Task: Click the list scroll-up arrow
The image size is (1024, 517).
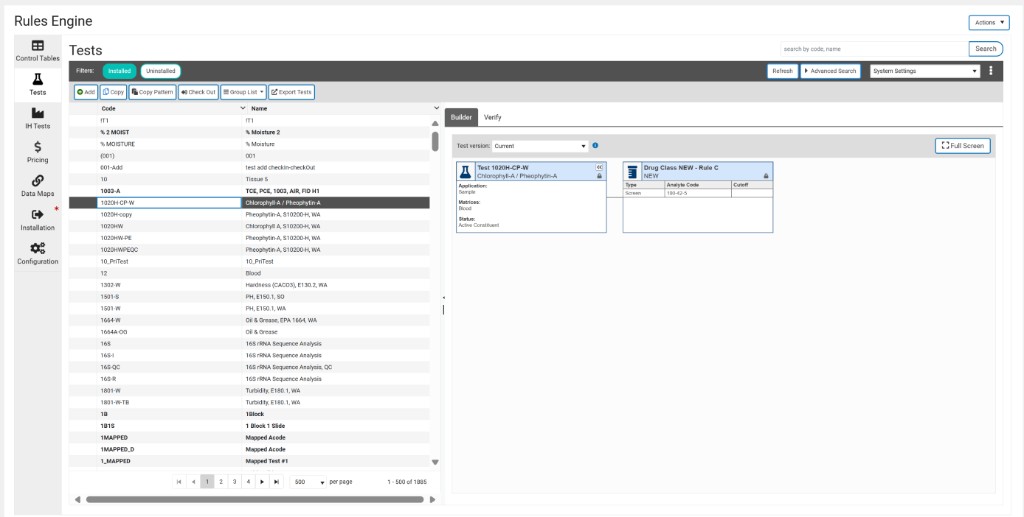Action: (x=435, y=123)
